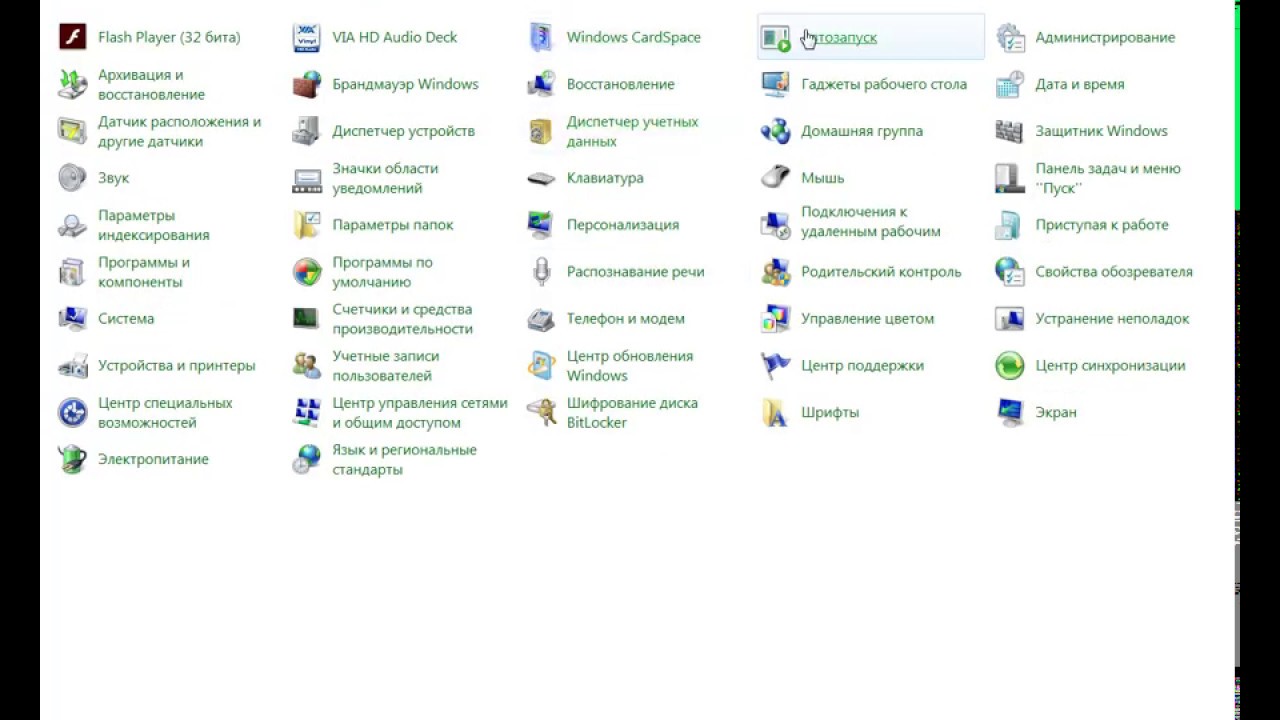Viewport: 1280px width, 720px height.
Task: Open Диспетчер устройств icon
Action: pos(307,132)
